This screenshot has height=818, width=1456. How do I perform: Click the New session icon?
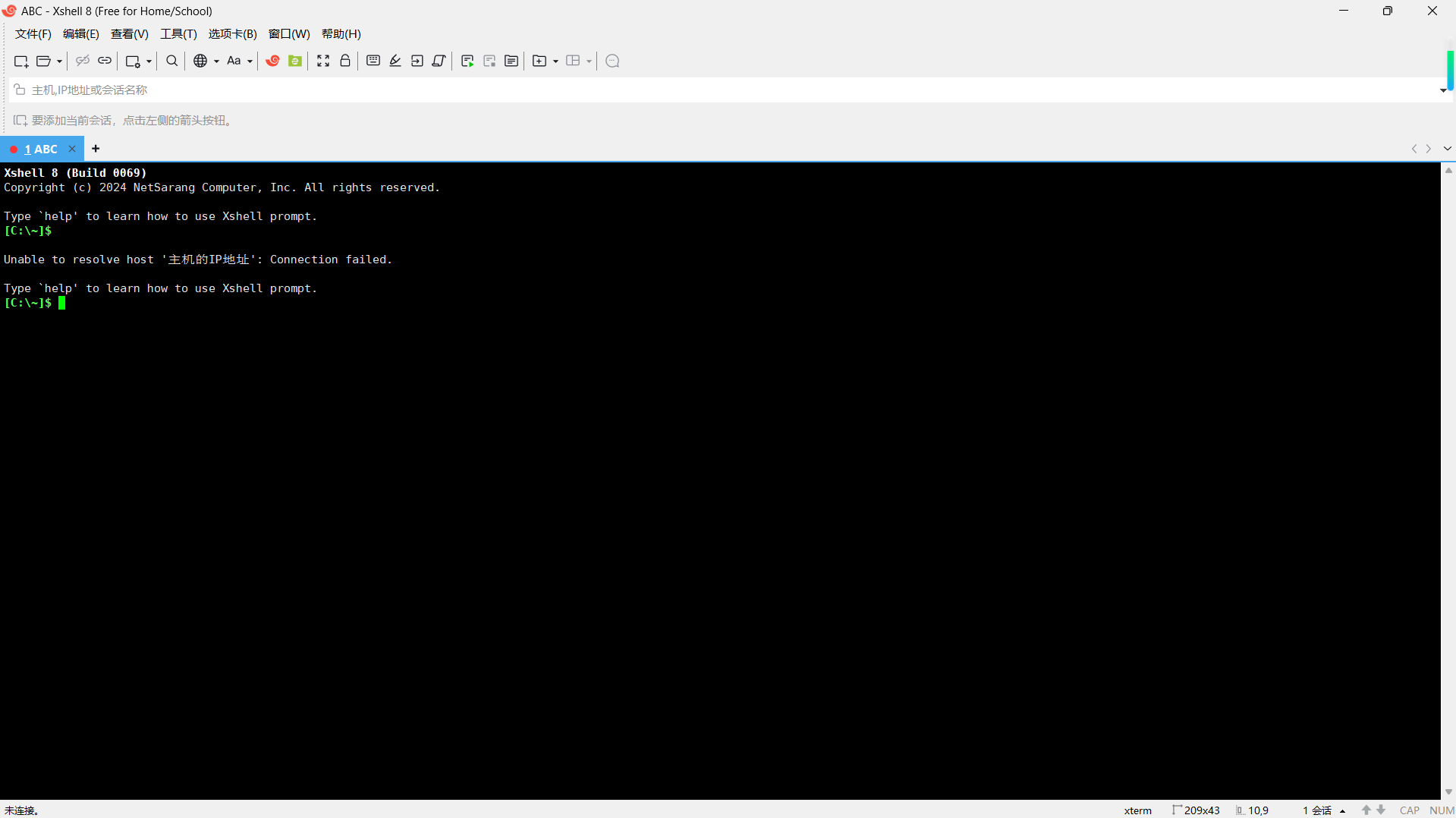[x=21, y=61]
